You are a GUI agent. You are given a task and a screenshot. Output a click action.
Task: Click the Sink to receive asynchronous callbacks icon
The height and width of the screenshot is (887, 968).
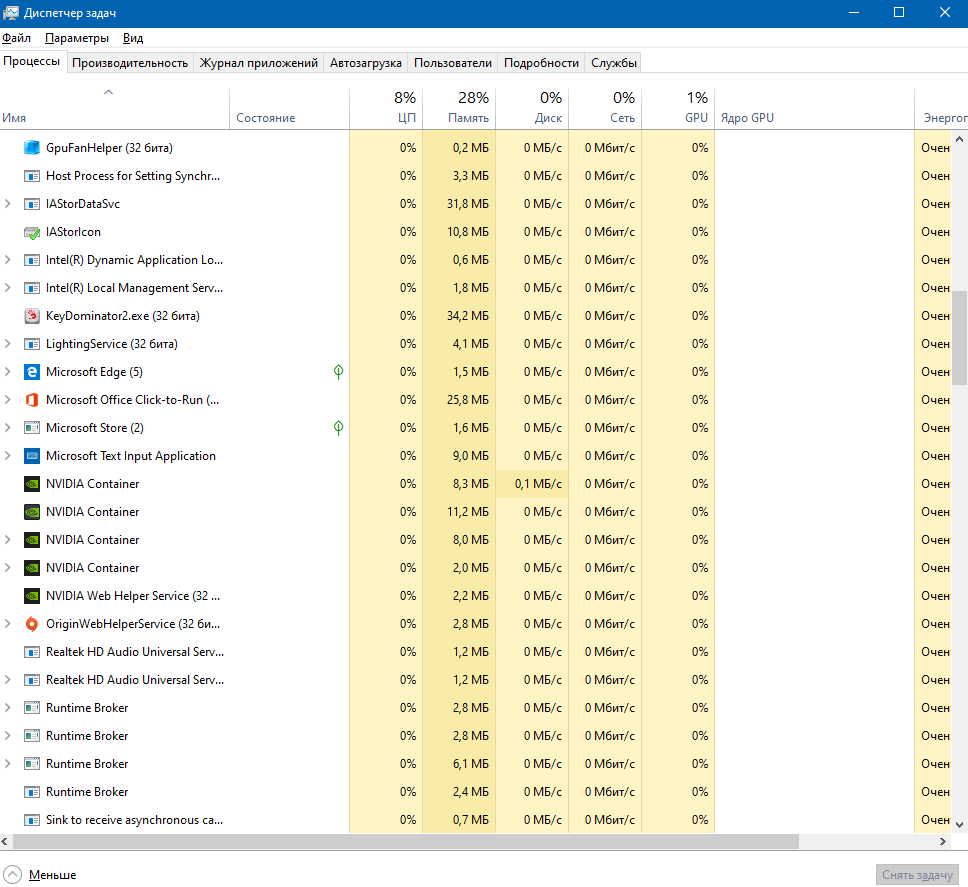[x=31, y=820]
